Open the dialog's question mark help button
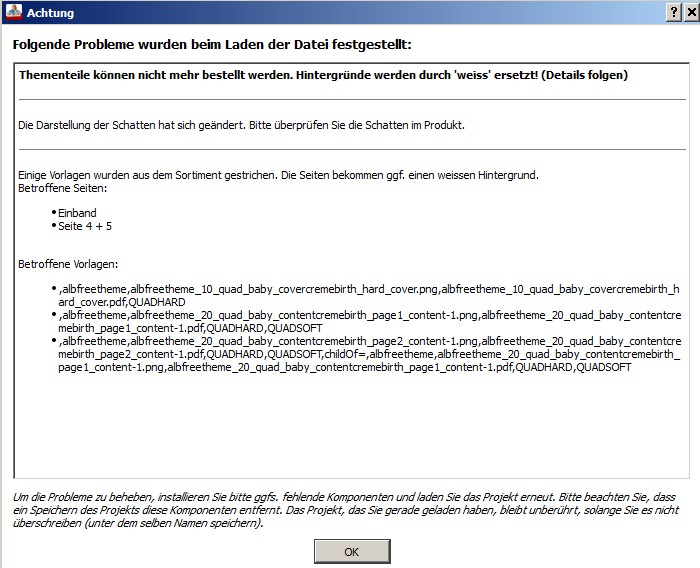 pyautogui.click(x=674, y=12)
